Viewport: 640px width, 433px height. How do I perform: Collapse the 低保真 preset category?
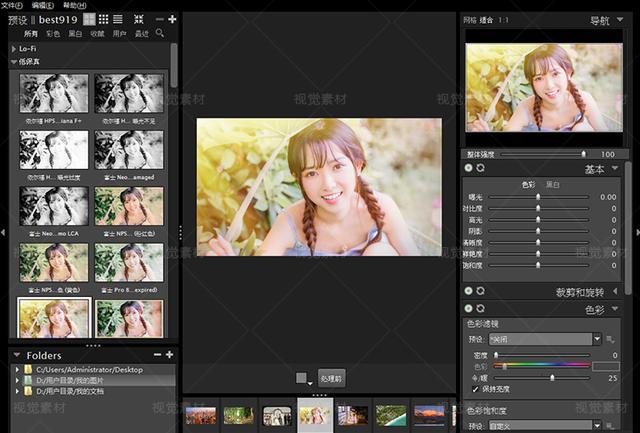point(14,62)
